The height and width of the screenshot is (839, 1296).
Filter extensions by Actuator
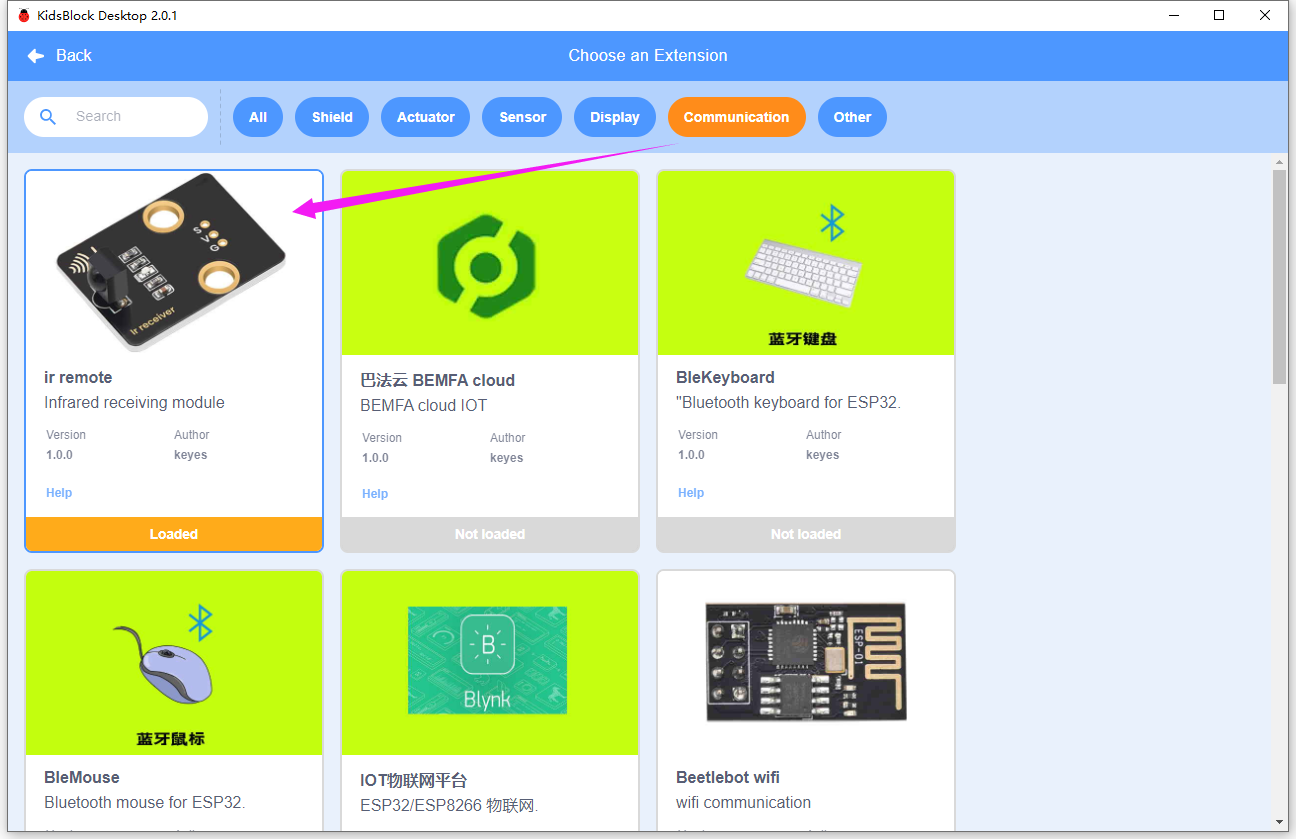[x=426, y=117]
